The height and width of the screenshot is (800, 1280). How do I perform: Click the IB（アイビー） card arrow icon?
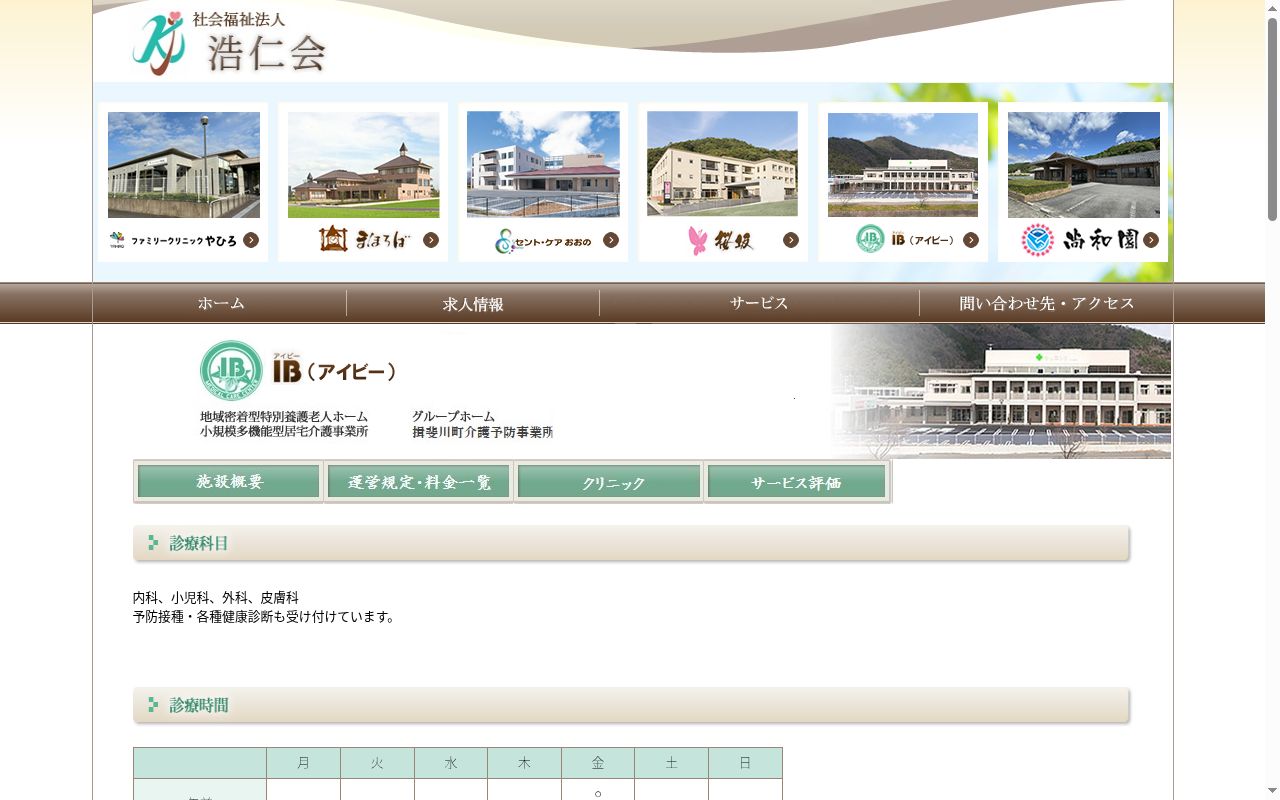(971, 240)
